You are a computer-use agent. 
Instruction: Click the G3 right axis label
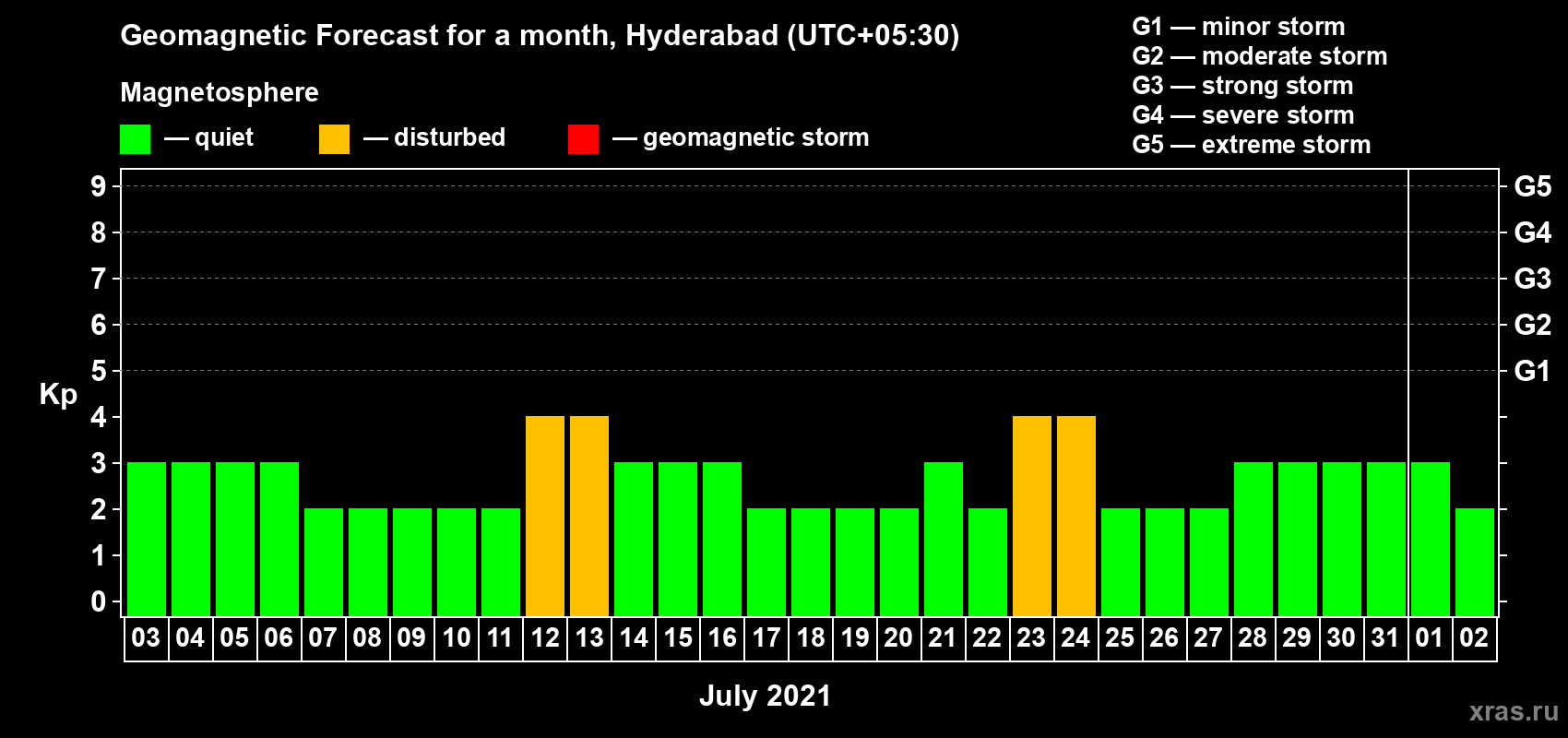[x=1533, y=279]
